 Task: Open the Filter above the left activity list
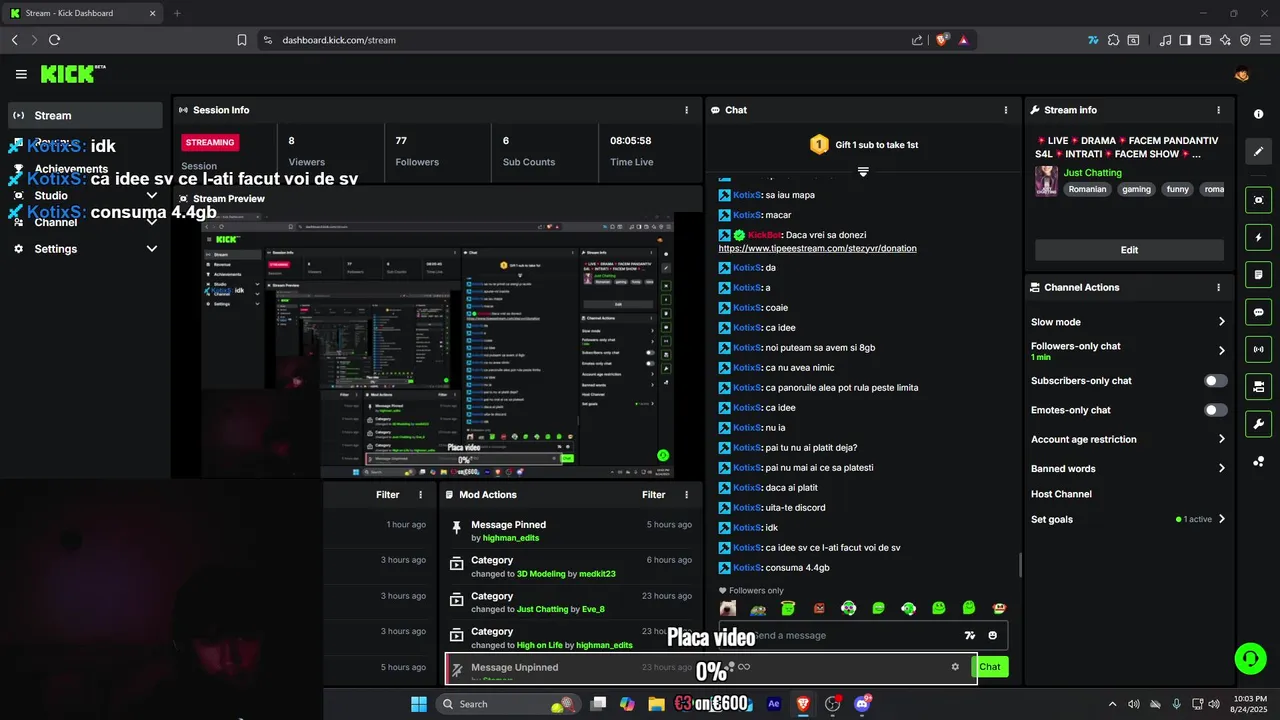pos(387,495)
